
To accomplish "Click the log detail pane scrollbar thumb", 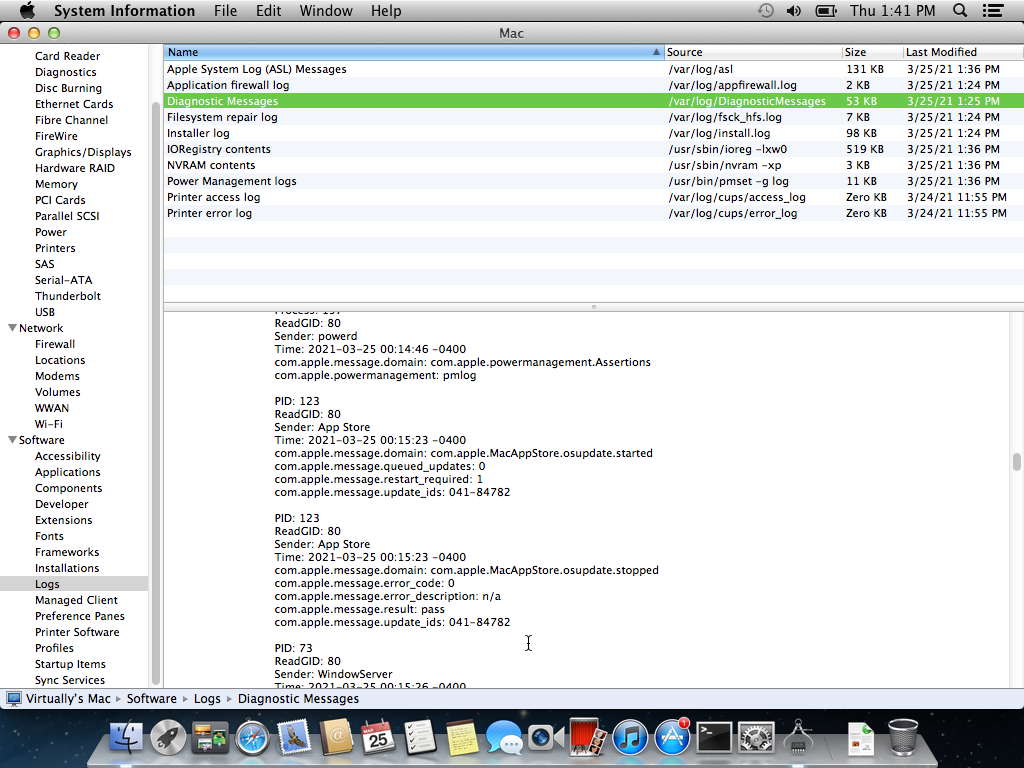I will 1016,462.
